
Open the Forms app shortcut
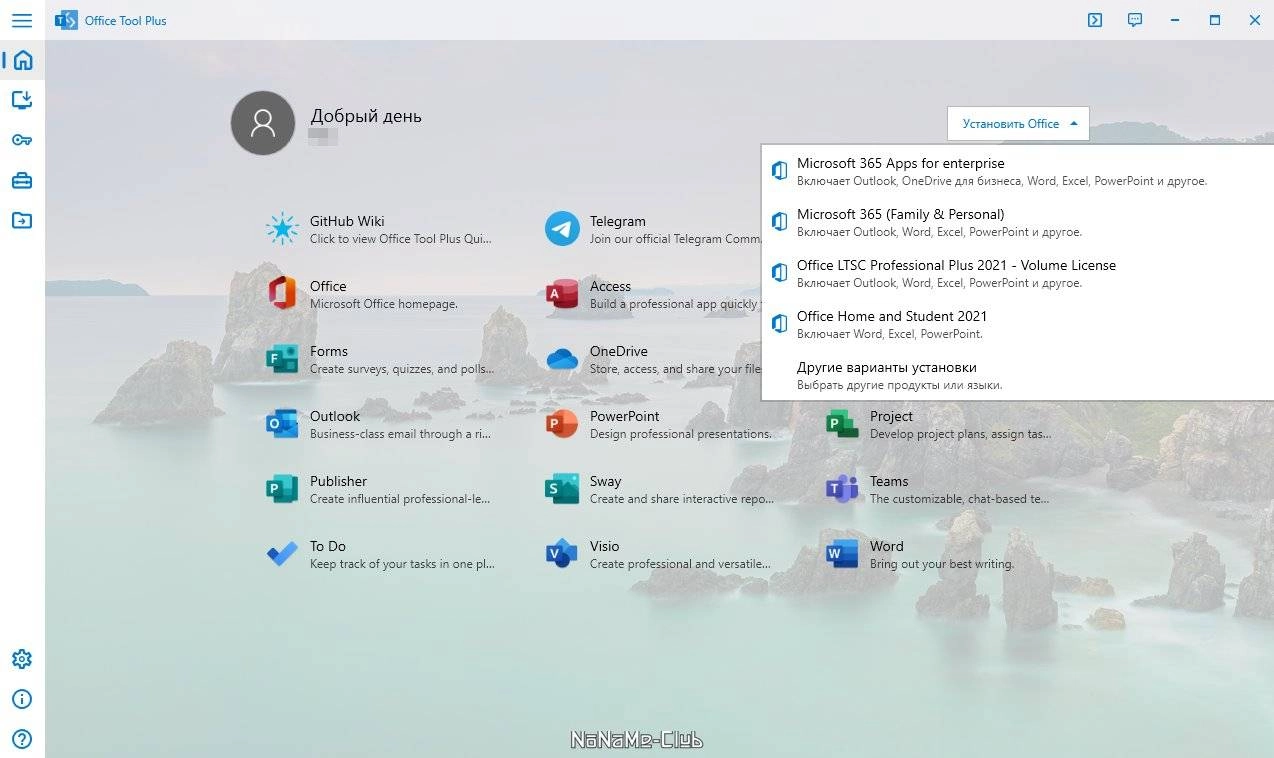(380, 359)
